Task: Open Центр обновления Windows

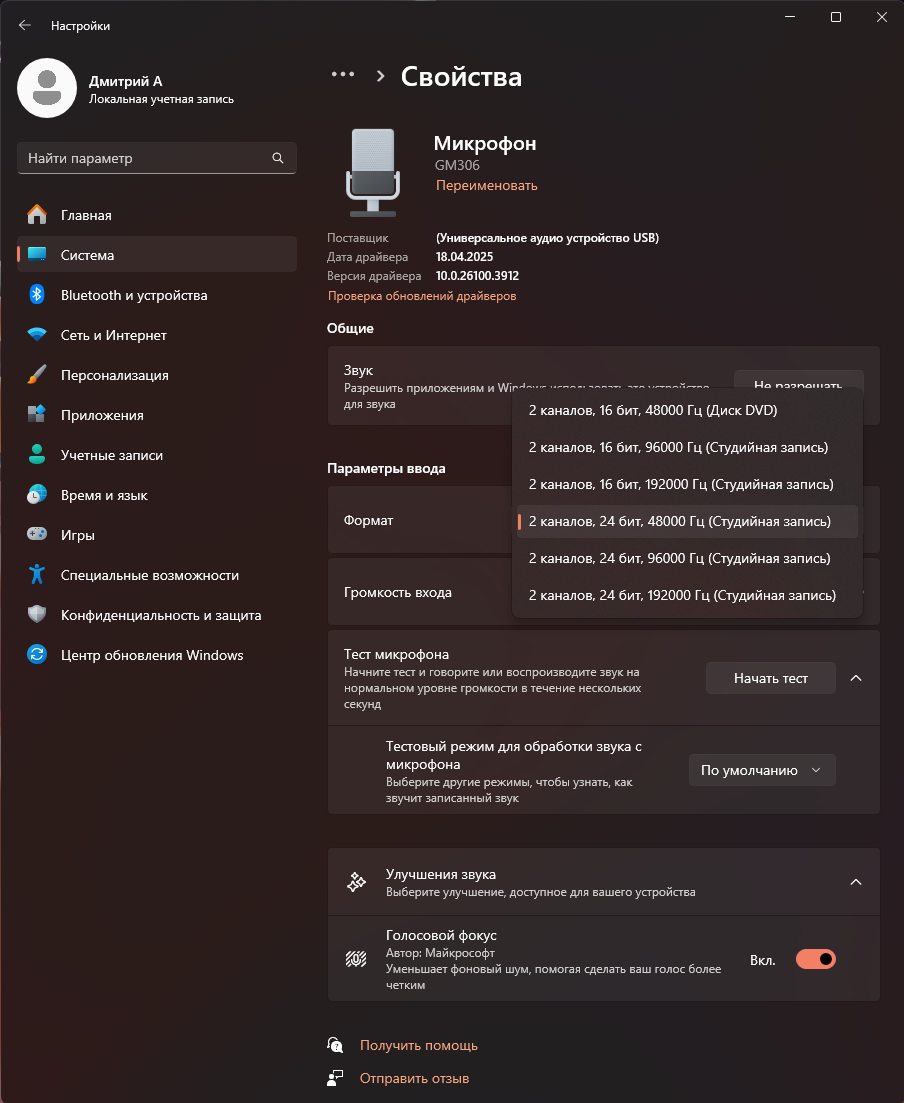Action: coord(152,655)
